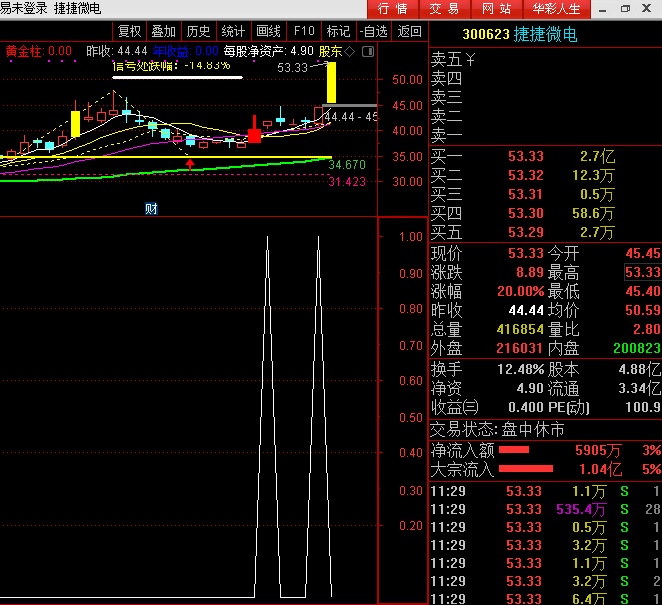The height and width of the screenshot is (605, 662).
Task: Click the 财 financial marker icon
Action: pyautogui.click(x=151, y=208)
